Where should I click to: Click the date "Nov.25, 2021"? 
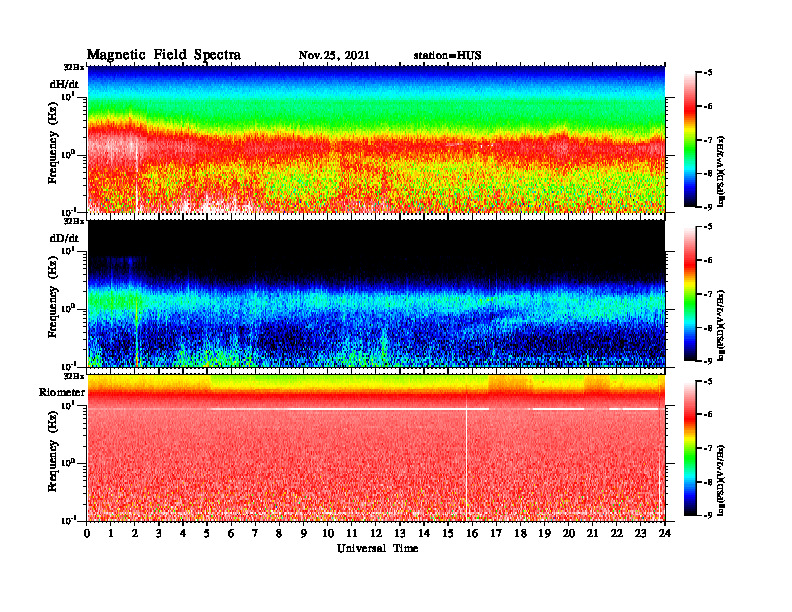point(334,55)
